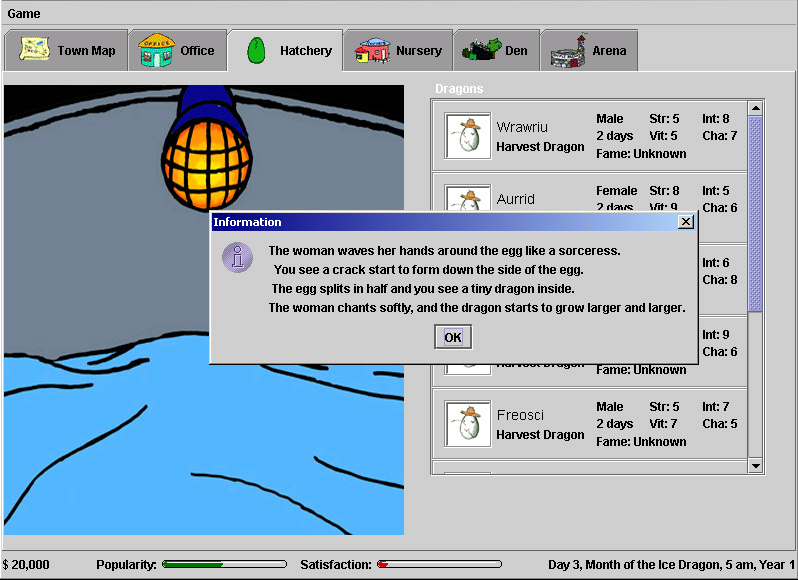Click the green Hatchery egg icon

(x=256, y=50)
